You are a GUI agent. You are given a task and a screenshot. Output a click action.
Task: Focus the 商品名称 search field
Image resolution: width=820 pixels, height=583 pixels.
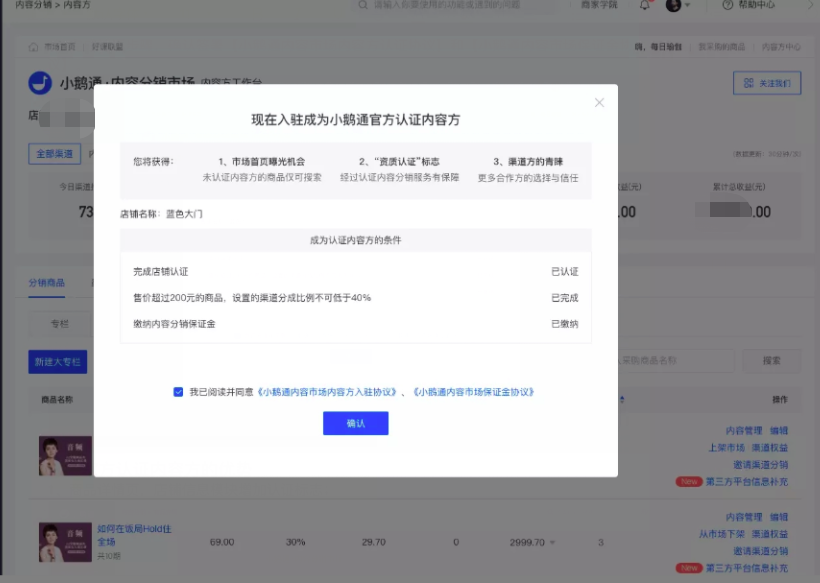coord(676,361)
